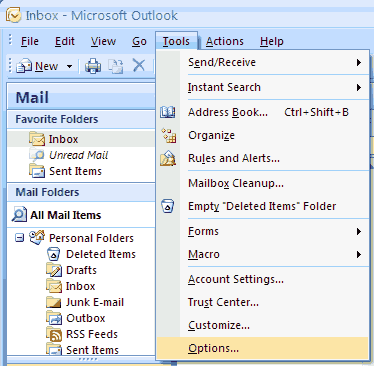Expand the Forms submenu
Image resolution: width=374 pixels, height=366 pixels.
[x=263, y=231]
